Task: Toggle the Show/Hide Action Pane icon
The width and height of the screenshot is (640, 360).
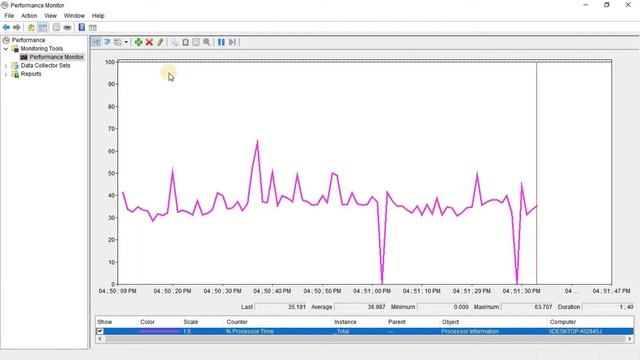Action: pos(93,27)
